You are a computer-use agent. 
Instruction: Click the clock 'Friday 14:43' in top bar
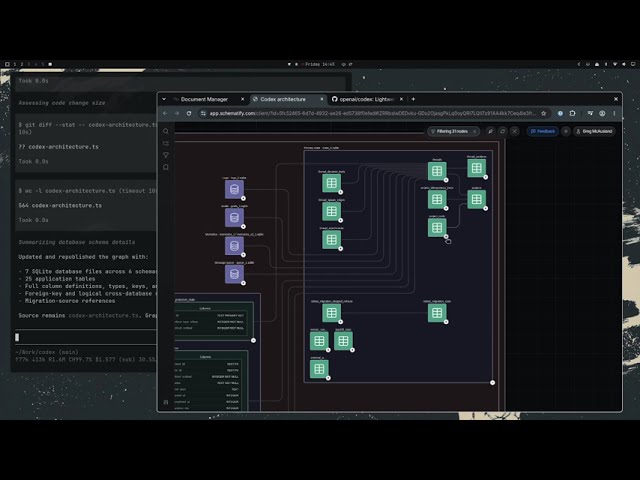[320, 64]
